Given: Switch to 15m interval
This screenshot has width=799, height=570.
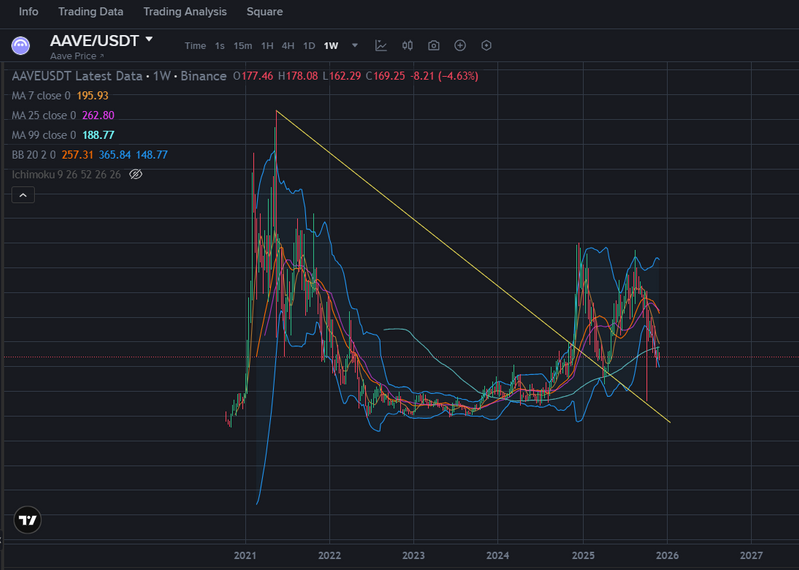Looking at the screenshot, I should (x=242, y=45).
